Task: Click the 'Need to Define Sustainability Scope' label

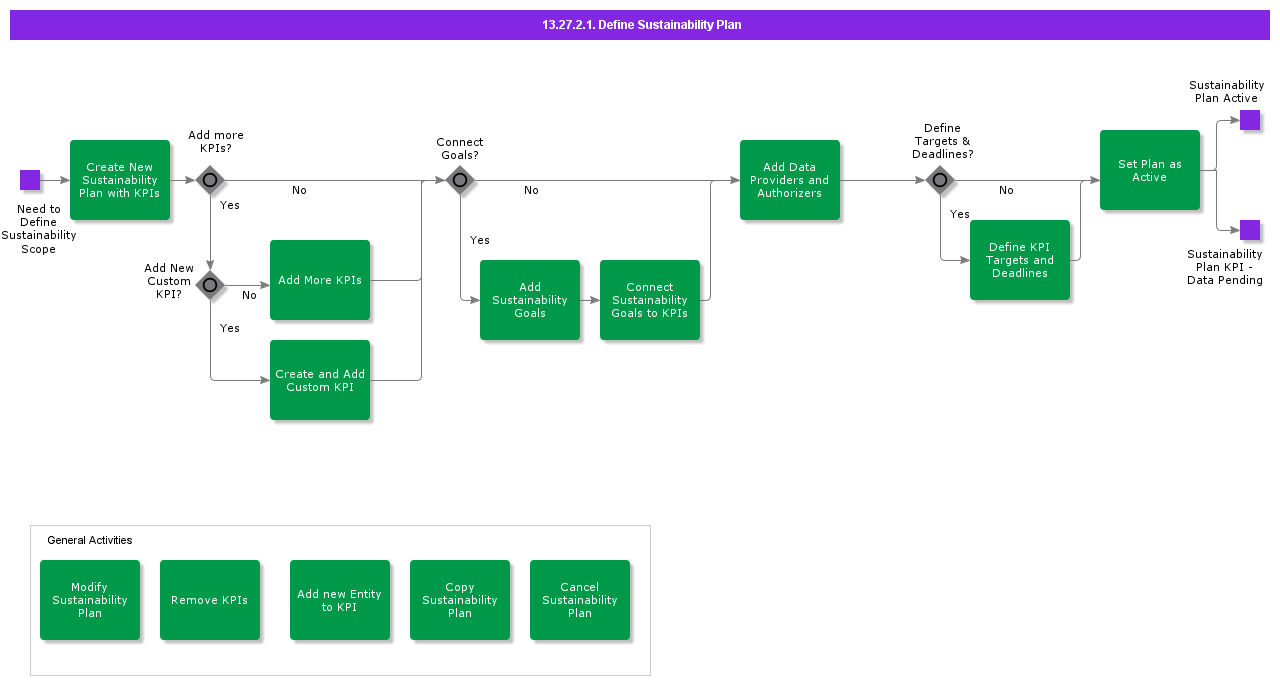Action: tap(39, 229)
